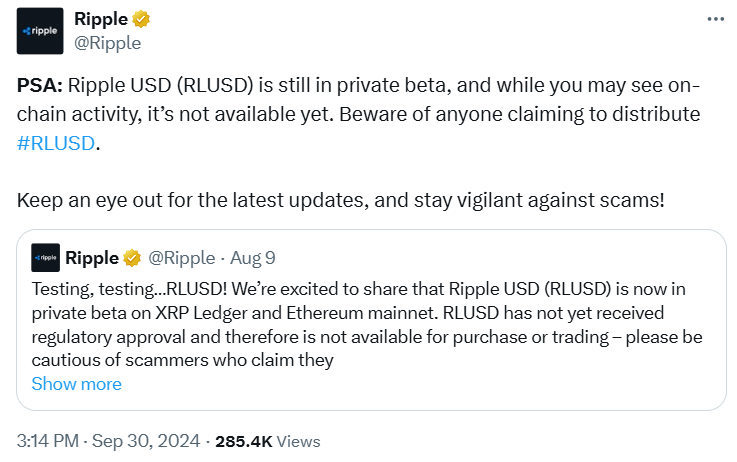Select the Ripple name in the quoted tweet
Screen dimensions: 737x462
[x=92, y=258]
